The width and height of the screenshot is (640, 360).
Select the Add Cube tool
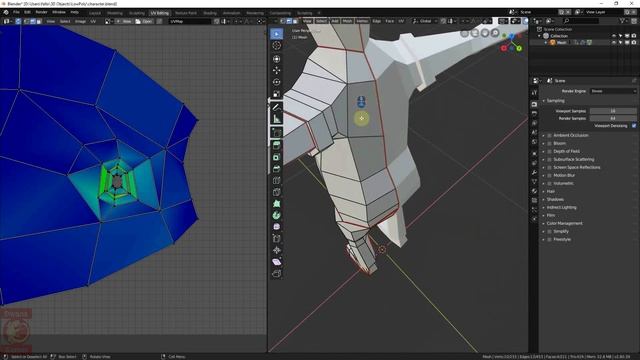pyautogui.click(x=277, y=132)
